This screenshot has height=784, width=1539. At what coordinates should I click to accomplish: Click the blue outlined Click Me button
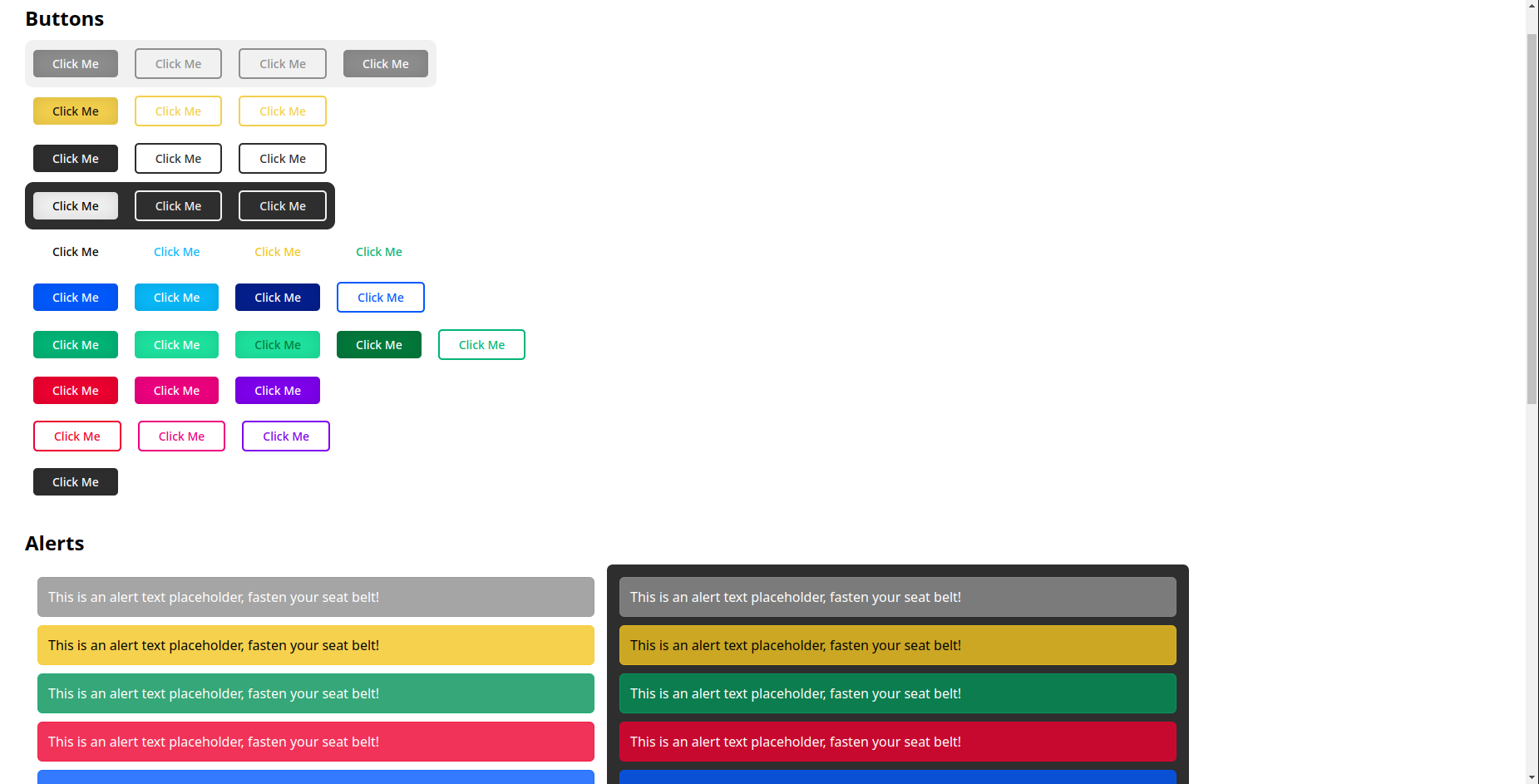pos(380,298)
